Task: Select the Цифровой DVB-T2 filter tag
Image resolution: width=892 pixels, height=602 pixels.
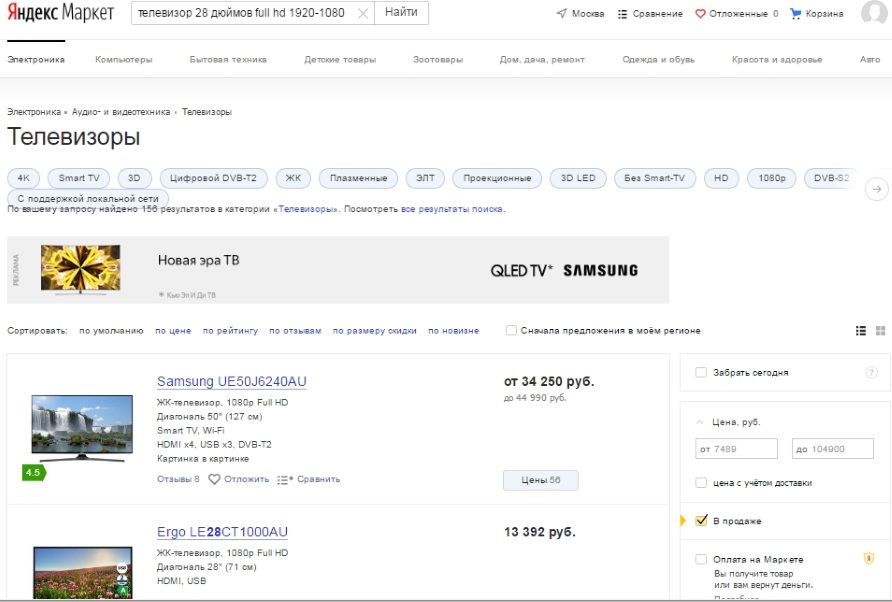Action: coord(213,178)
